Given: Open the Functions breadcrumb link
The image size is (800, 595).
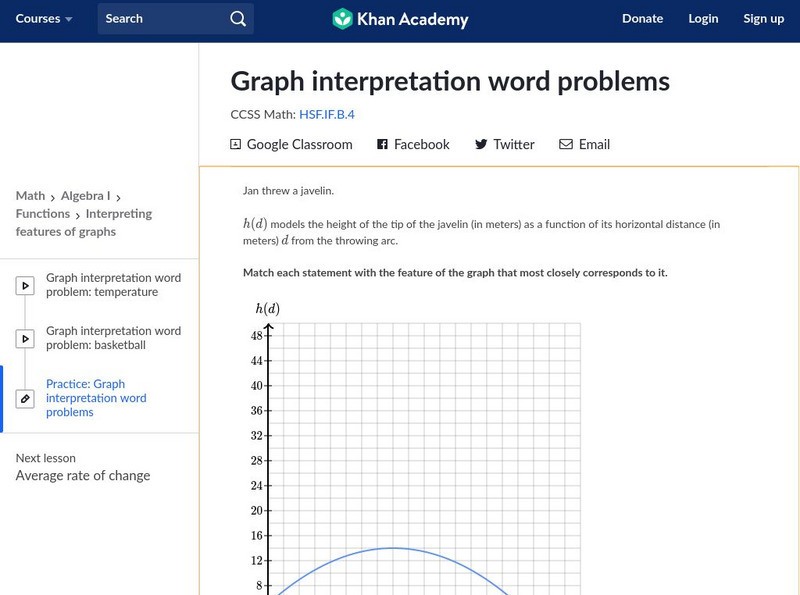Looking at the screenshot, I should coord(43,214).
